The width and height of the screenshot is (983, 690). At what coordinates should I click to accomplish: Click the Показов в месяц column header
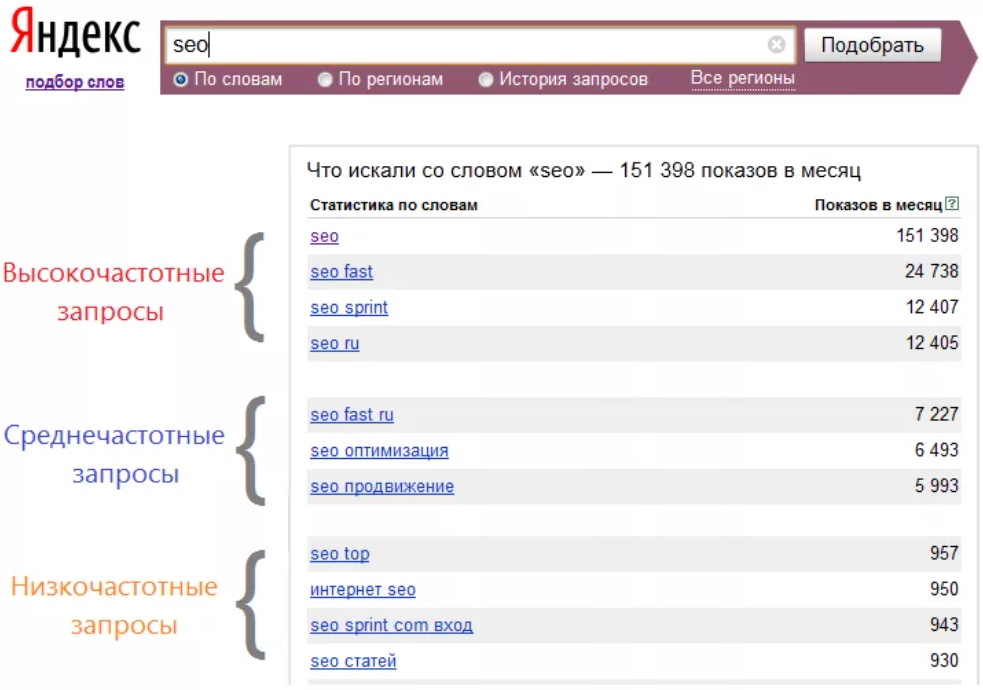pyautogui.click(x=878, y=206)
